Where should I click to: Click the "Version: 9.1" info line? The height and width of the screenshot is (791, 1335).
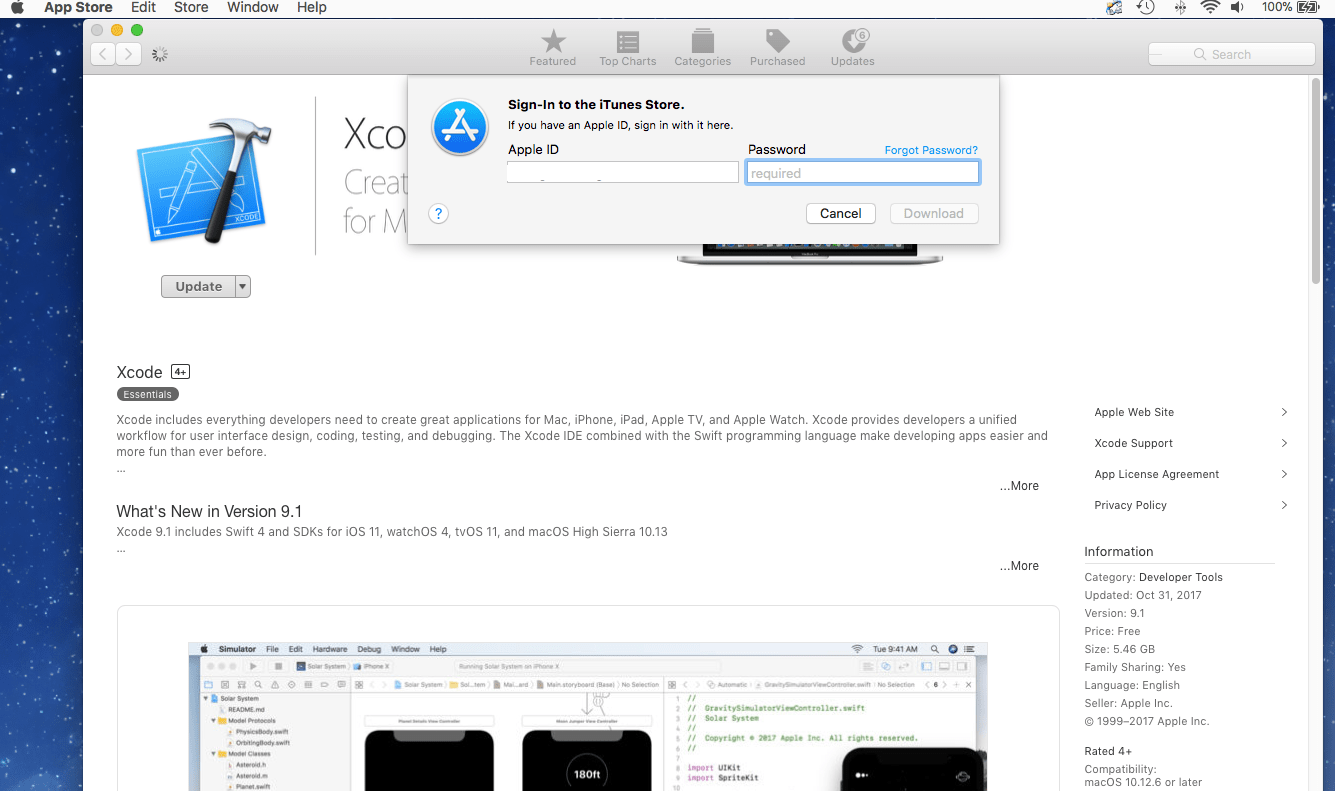(1114, 613)
